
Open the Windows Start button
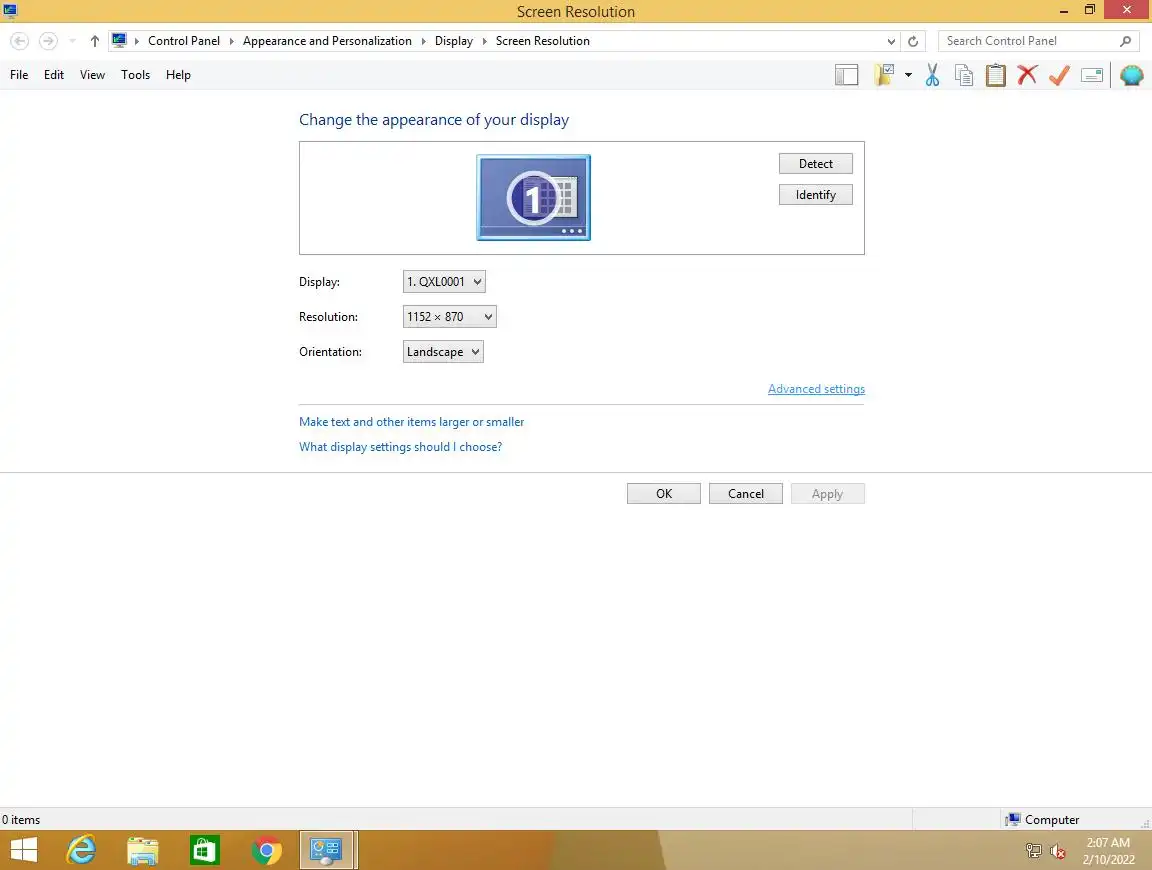pos(24,850)
